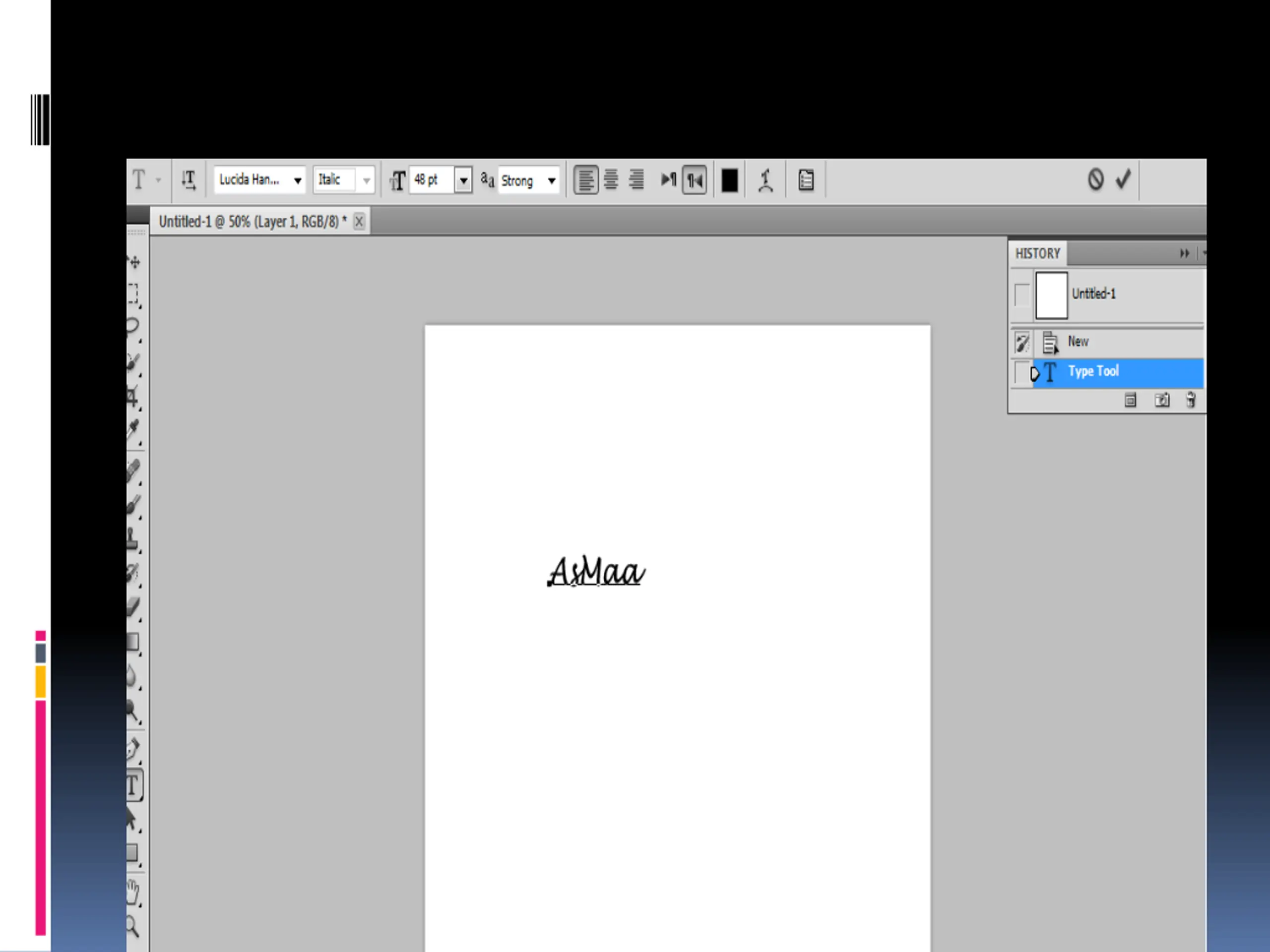Select the Crop tool
1270x952 pixels.
(134, 397)
